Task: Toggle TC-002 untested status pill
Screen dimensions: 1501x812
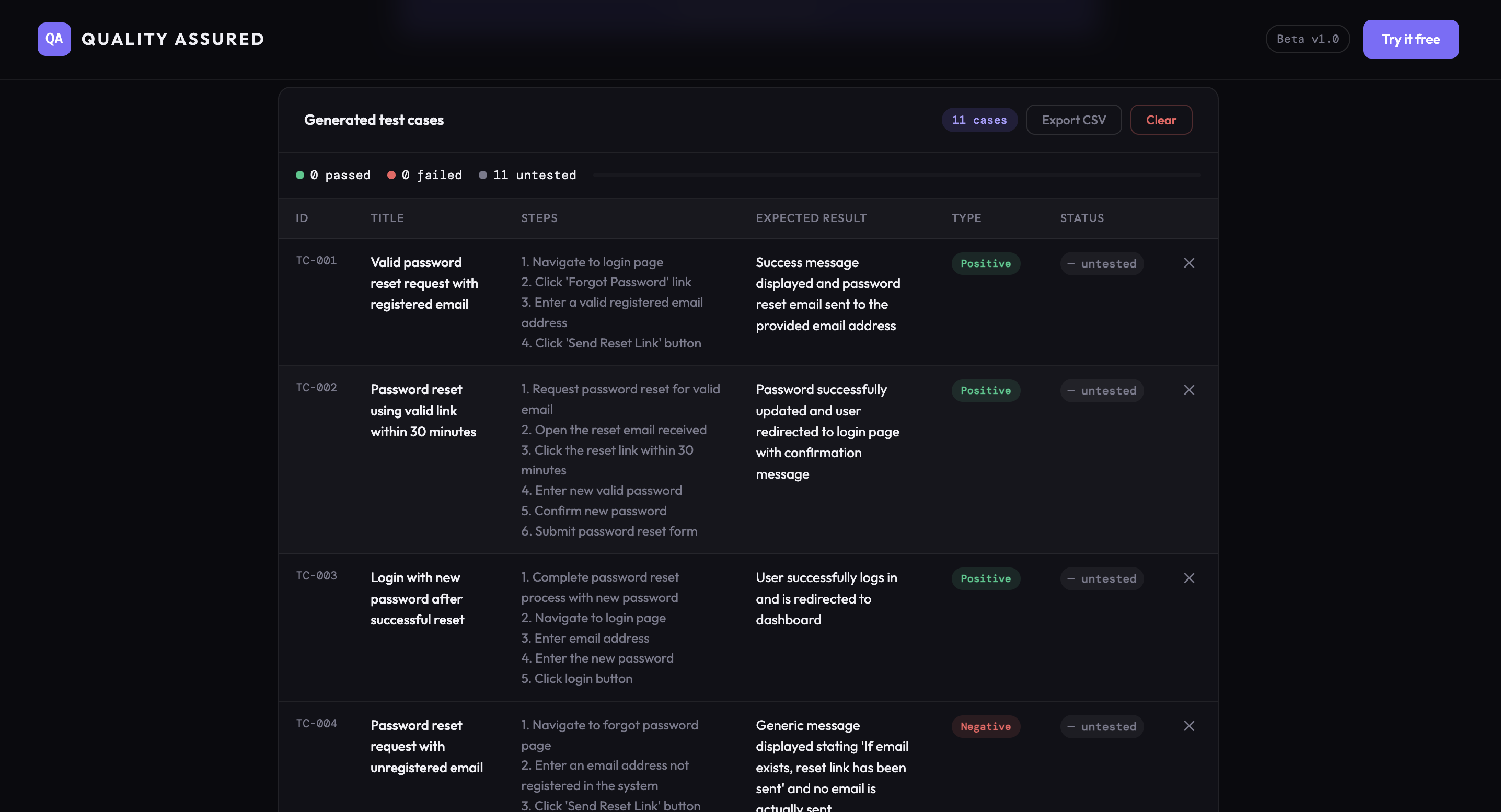Action: (x=1101, y=391)
